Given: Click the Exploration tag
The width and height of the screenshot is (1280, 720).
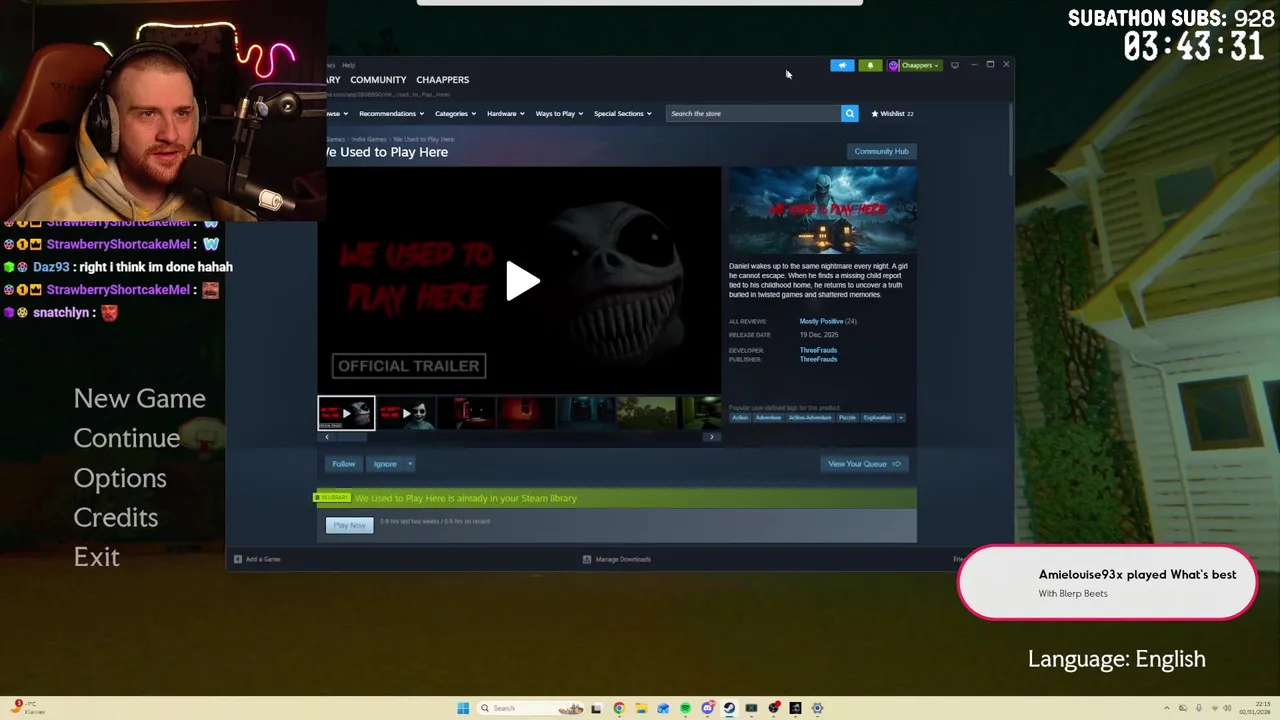Looking at the screenshot, I should click(x=877, y=417).
